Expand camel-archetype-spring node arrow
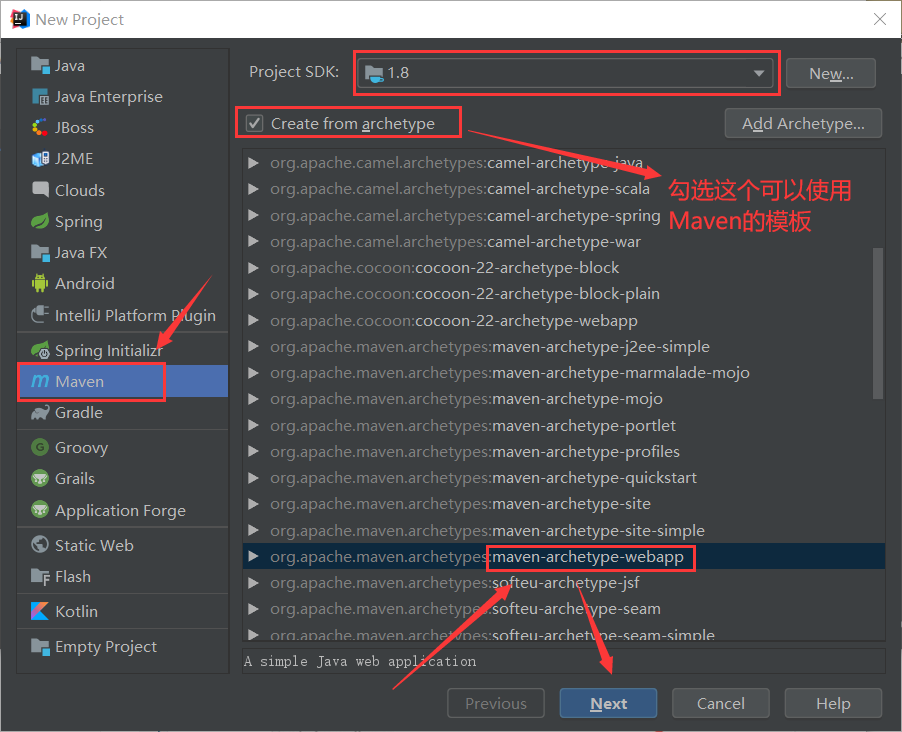The image size is (902, 732). click(253, 215)
